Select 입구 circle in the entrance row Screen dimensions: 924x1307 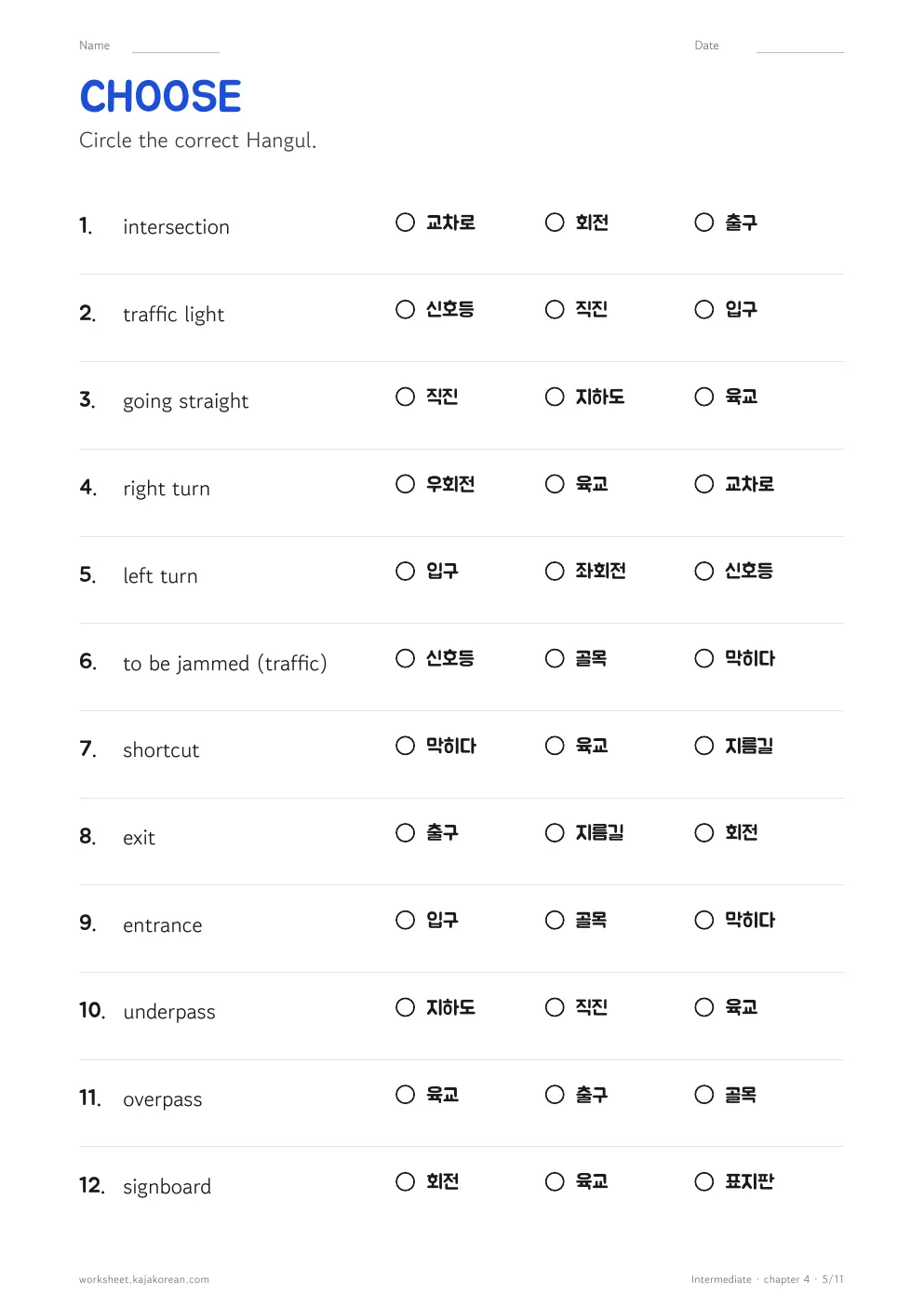click(x=405, y=920)
